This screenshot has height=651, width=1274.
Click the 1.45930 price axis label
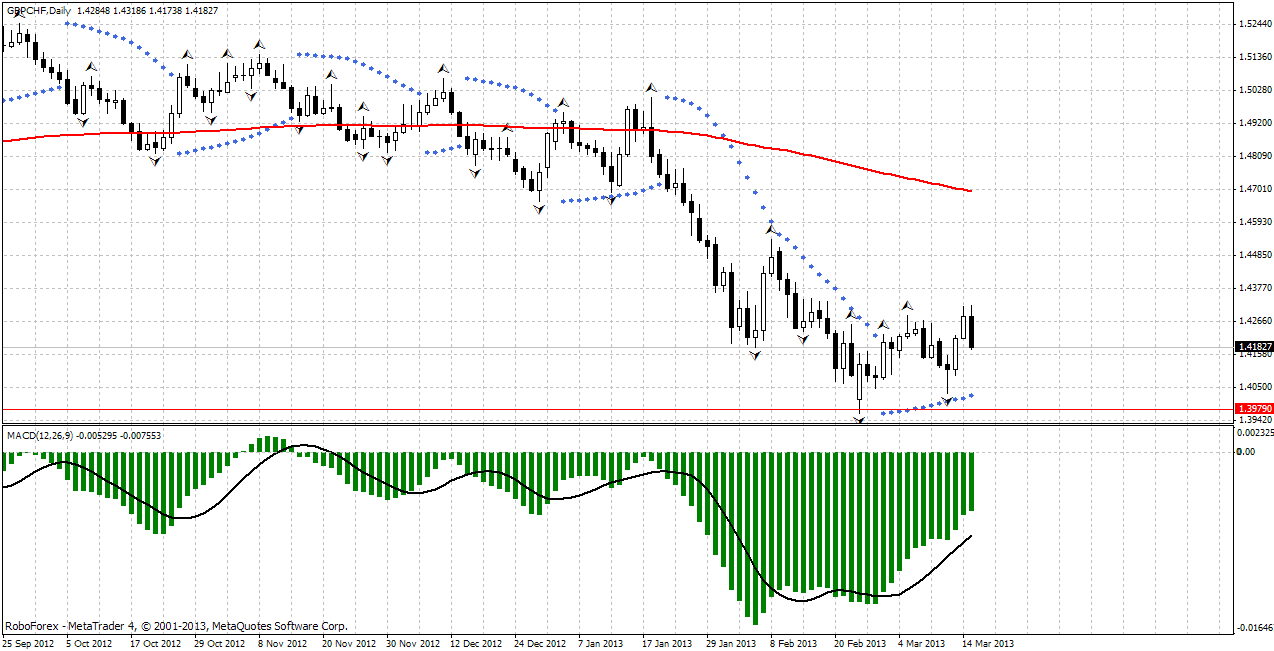(x=1255, y=221)
